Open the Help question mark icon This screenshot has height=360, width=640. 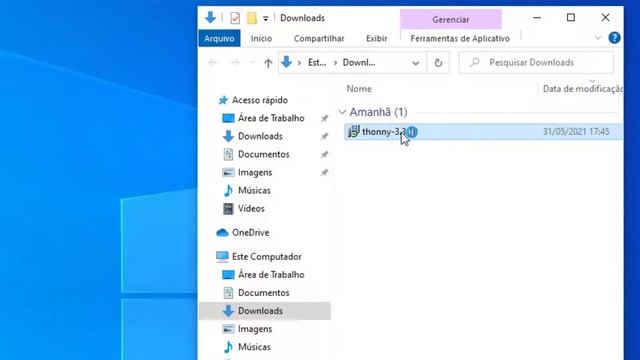click(x=614, y=38)
